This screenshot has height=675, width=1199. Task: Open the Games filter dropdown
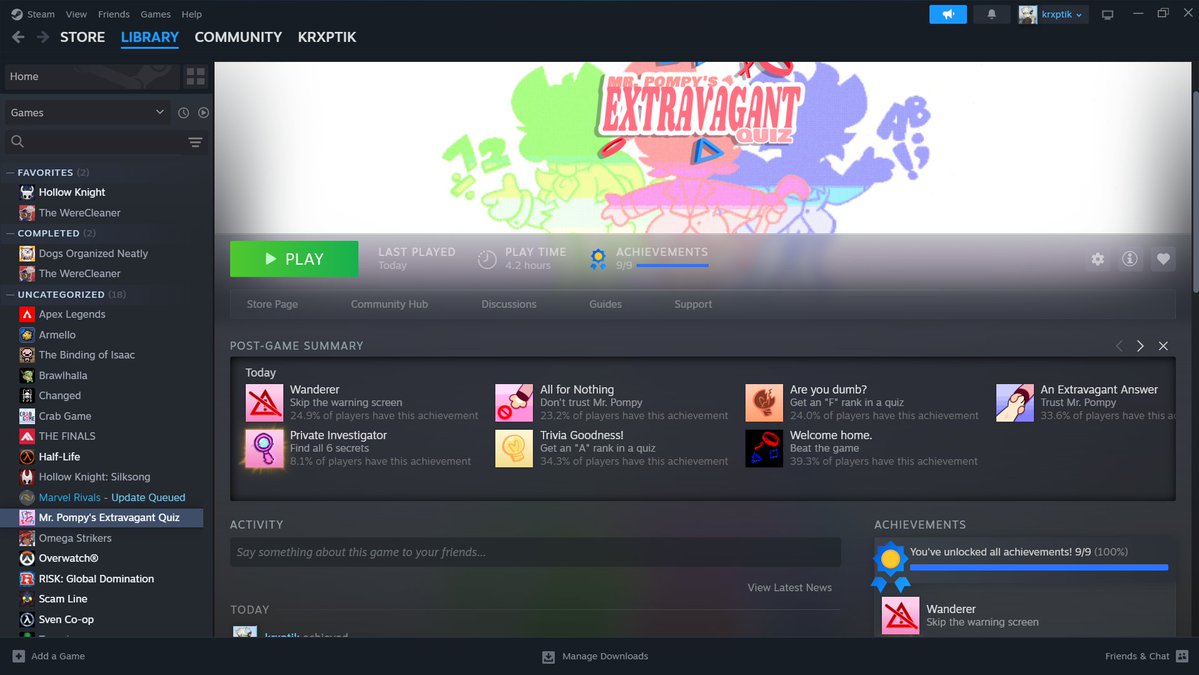click(x=86, y=112)
